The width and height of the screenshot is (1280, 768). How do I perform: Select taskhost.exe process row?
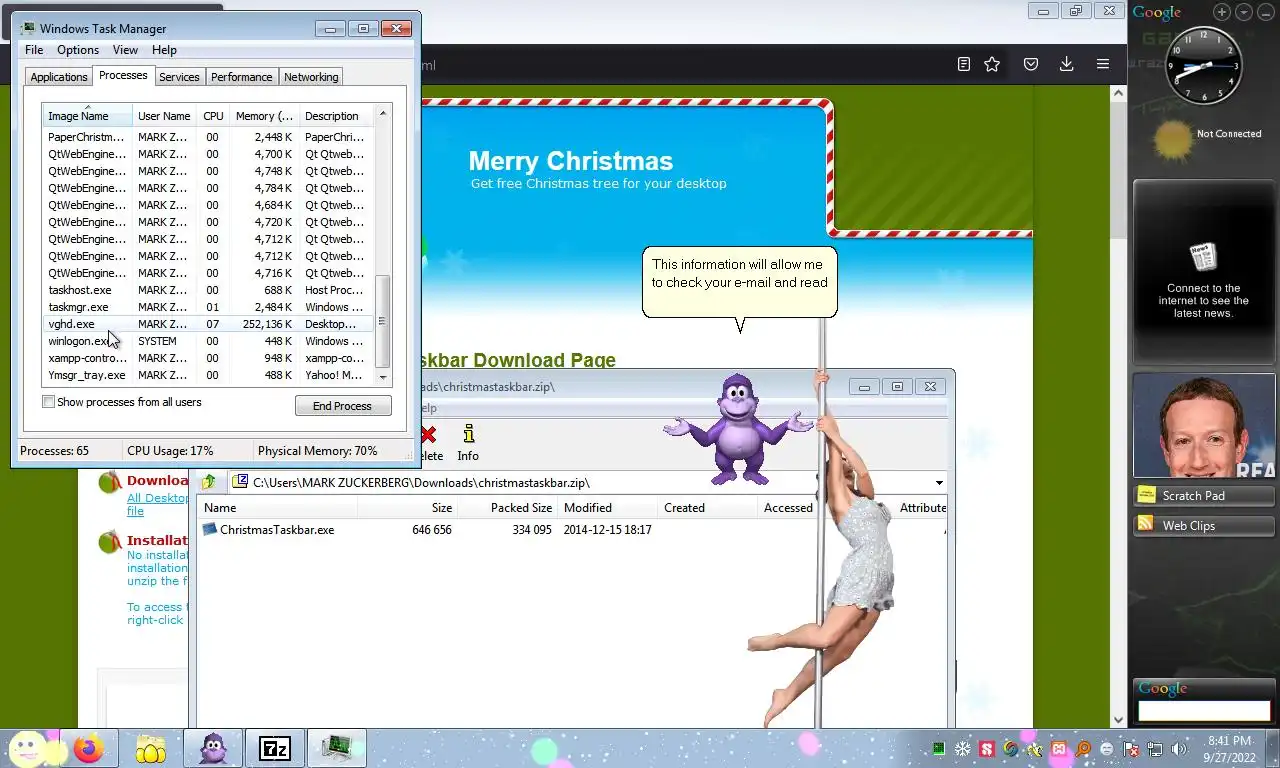click(x=208, y=290)
